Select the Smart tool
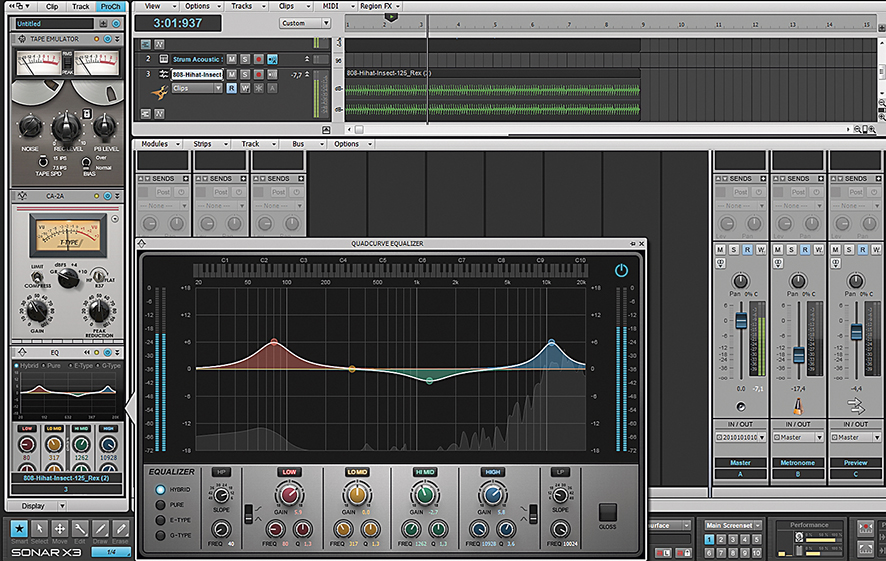This screenshot has height=561, width=886. tap(19, 529)
